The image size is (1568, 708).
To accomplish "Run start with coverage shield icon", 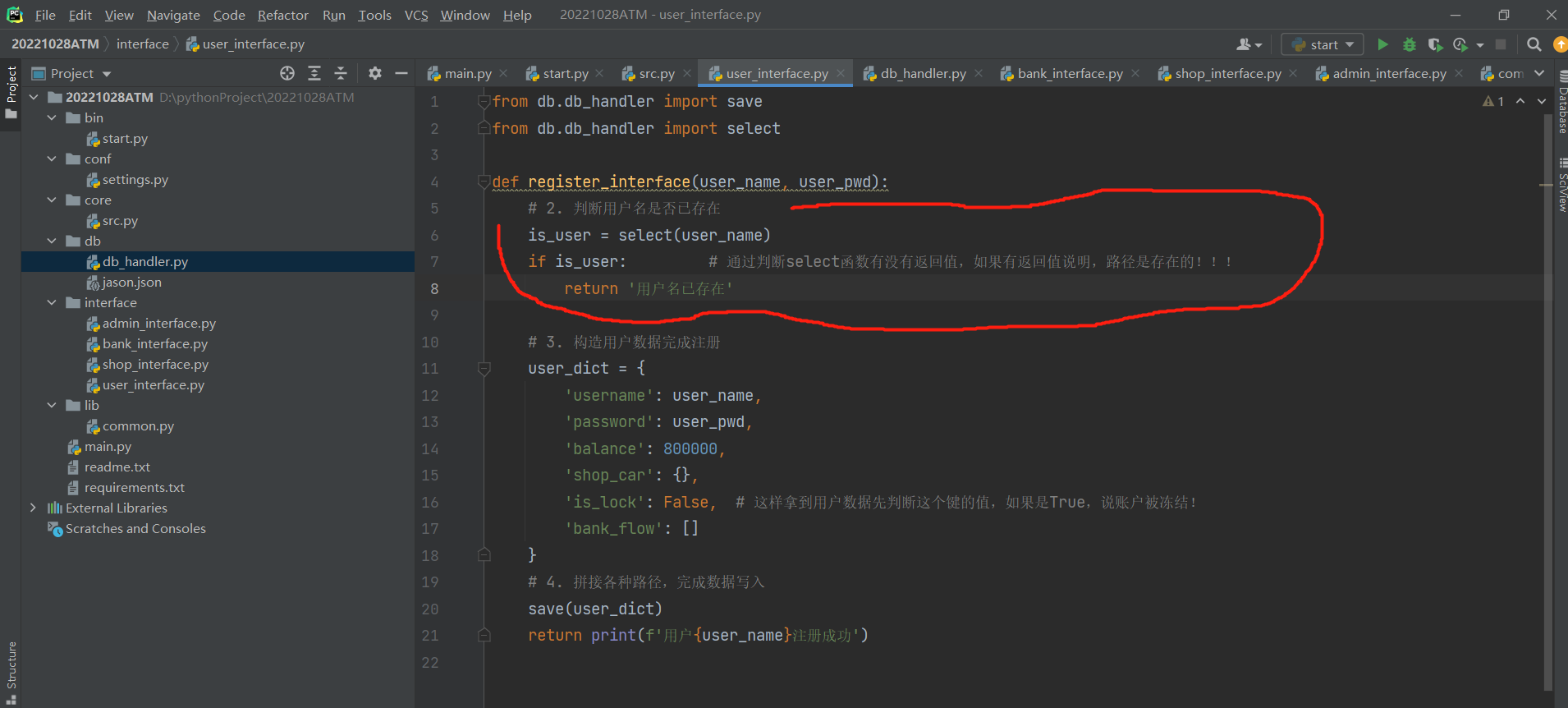I will [1435, 44].
